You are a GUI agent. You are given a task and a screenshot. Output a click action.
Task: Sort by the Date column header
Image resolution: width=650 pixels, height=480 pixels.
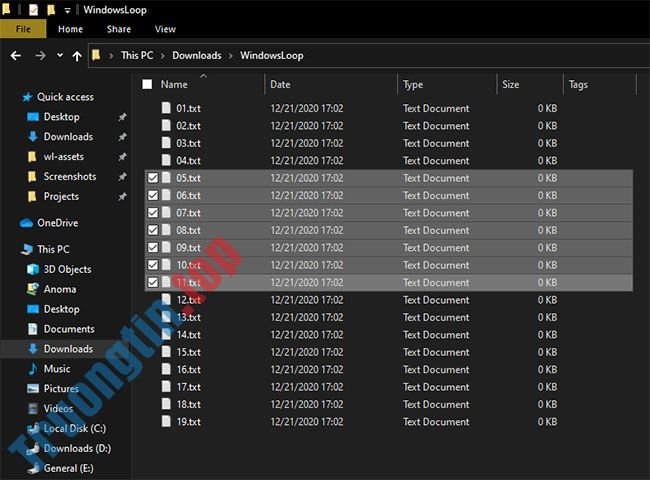tap(280, 85)
